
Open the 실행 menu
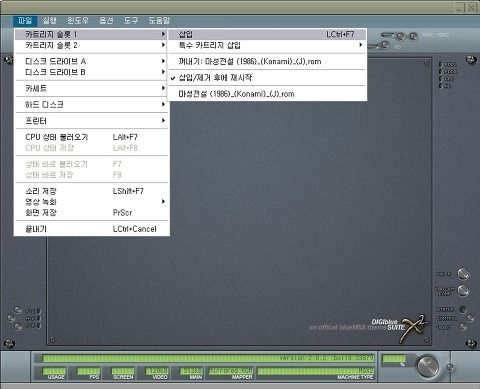[50, 21]
